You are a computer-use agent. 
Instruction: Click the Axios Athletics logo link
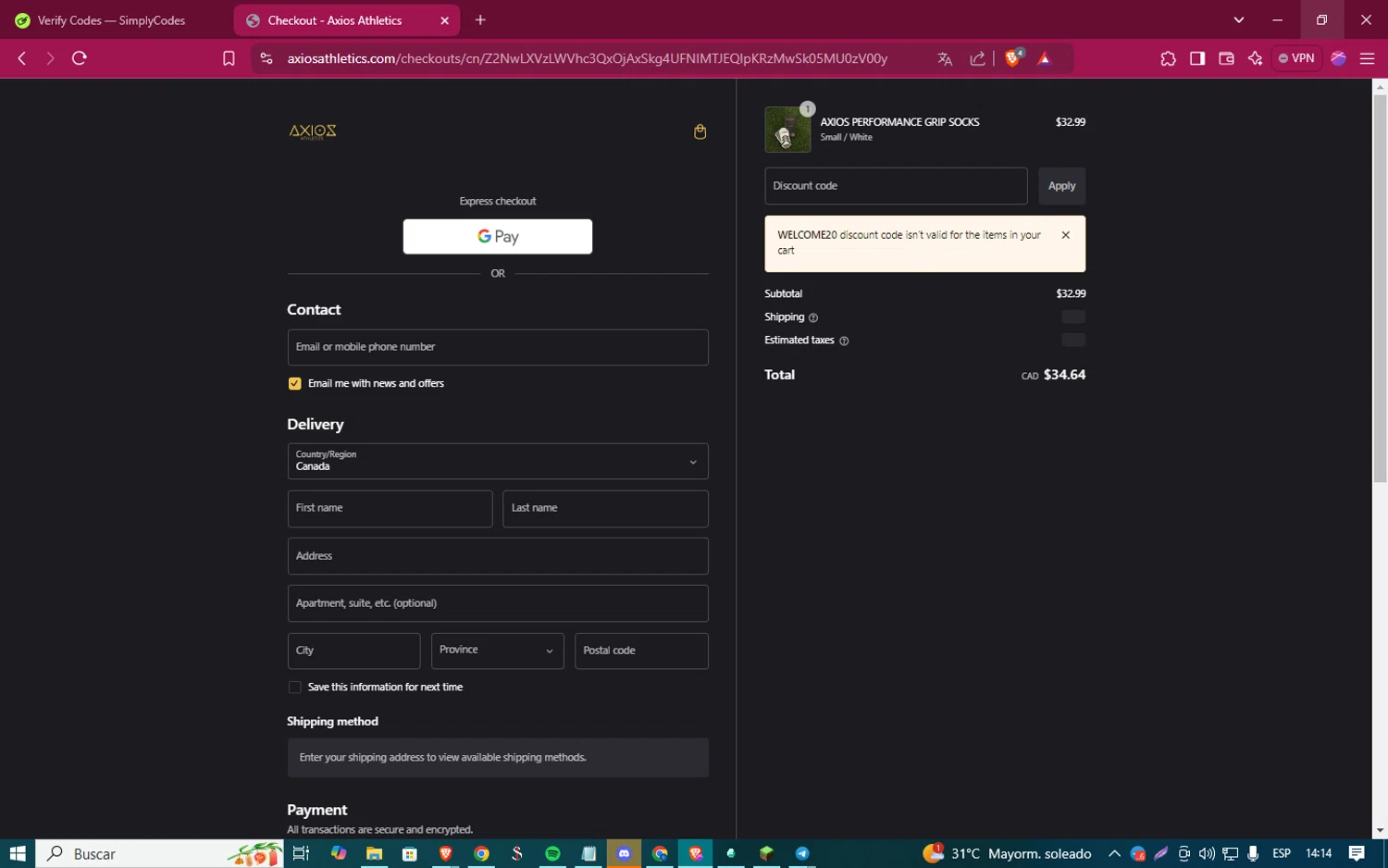pos(313,131)
